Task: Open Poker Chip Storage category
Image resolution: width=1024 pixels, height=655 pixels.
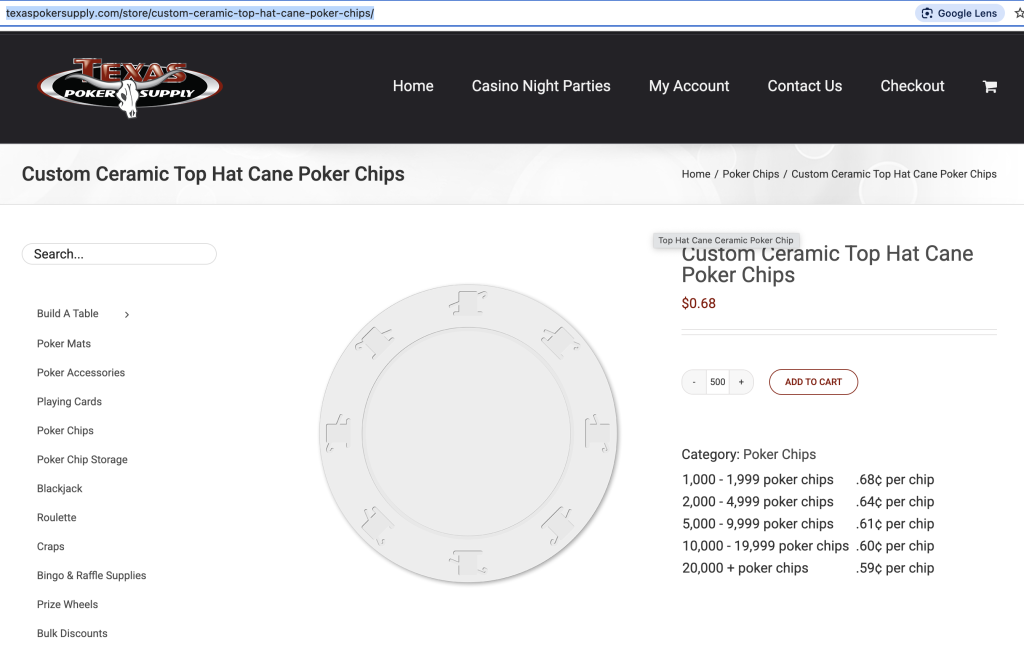Action: [x=82, y=460]
